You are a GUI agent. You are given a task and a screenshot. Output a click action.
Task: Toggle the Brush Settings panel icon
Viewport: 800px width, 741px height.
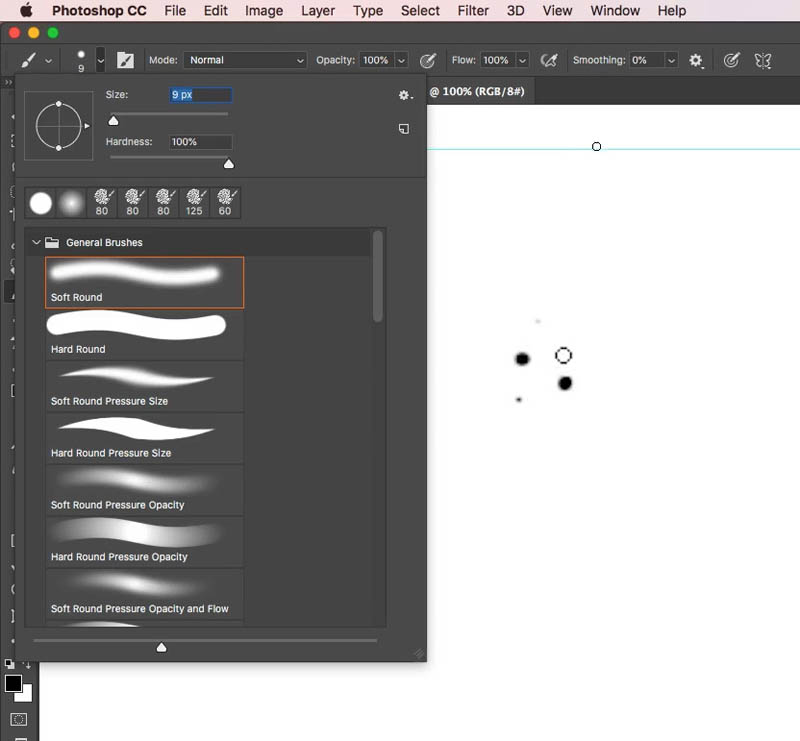click(x=126, y=60)
